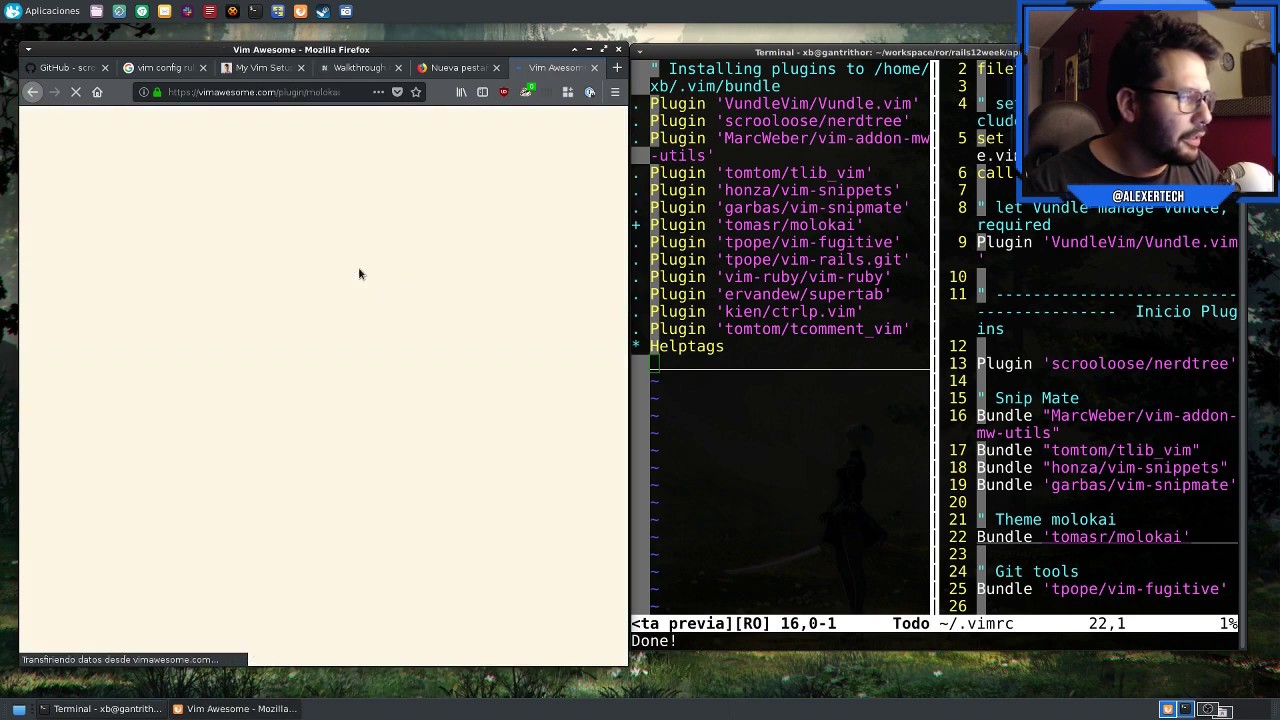Toggle the Firefox sidebar

tap(482, 92)
